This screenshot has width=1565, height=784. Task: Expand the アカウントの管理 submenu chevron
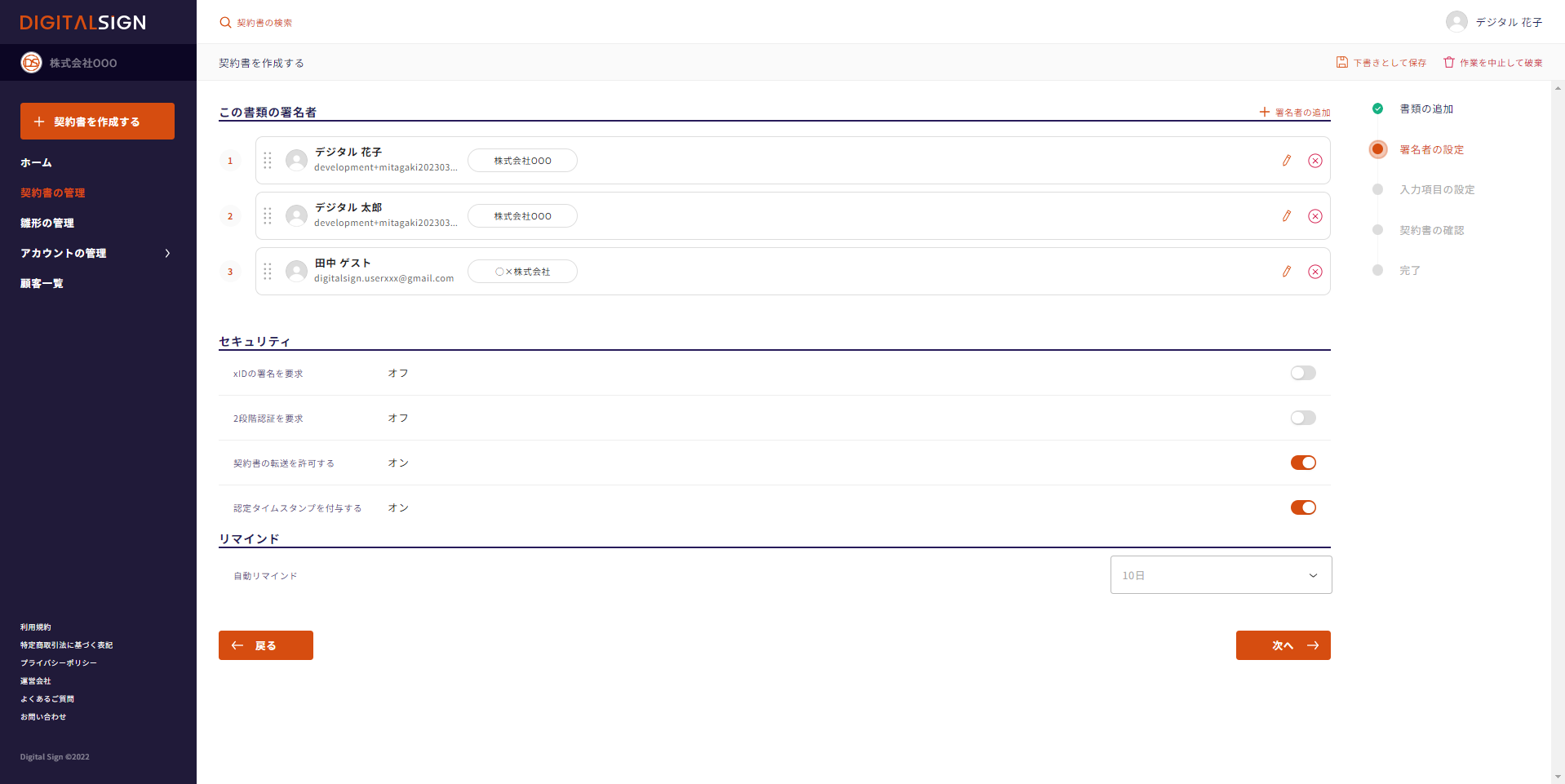pos(167,253)
